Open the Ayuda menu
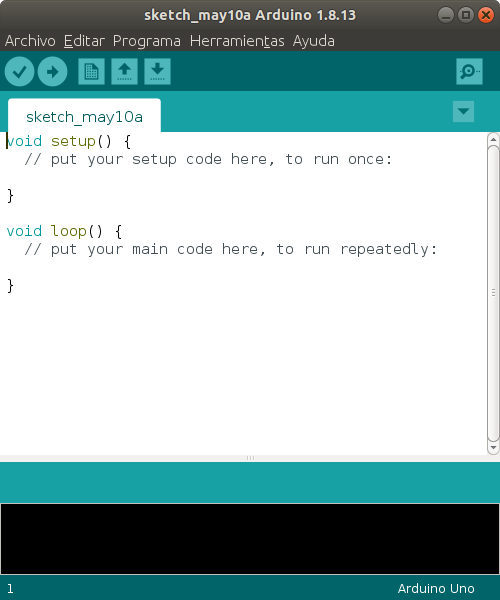 pyautogui.click(x=314, y=41)
